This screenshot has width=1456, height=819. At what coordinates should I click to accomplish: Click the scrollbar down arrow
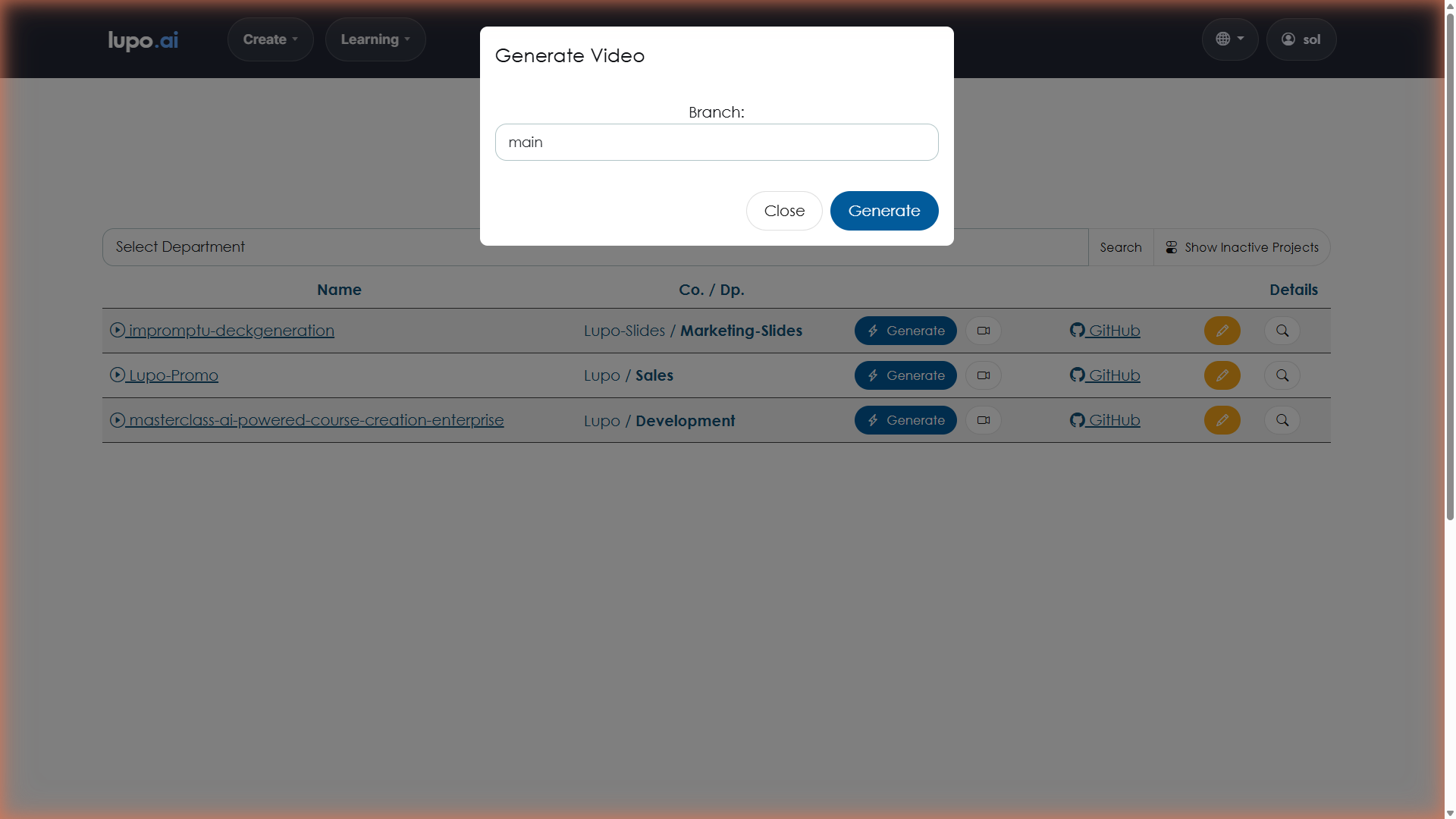[1450, 813]
